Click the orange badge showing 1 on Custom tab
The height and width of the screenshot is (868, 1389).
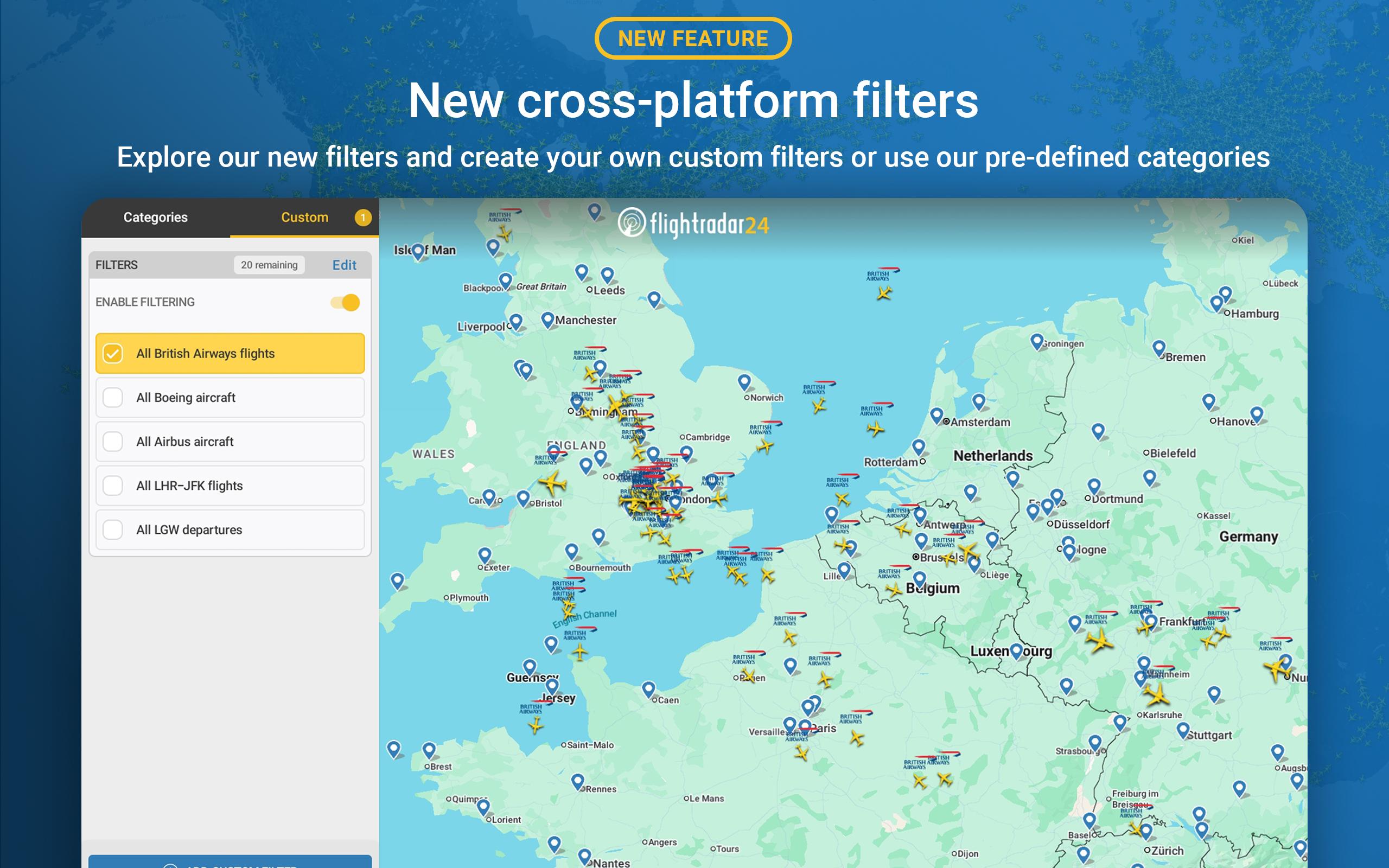click(x=363, y=218)
